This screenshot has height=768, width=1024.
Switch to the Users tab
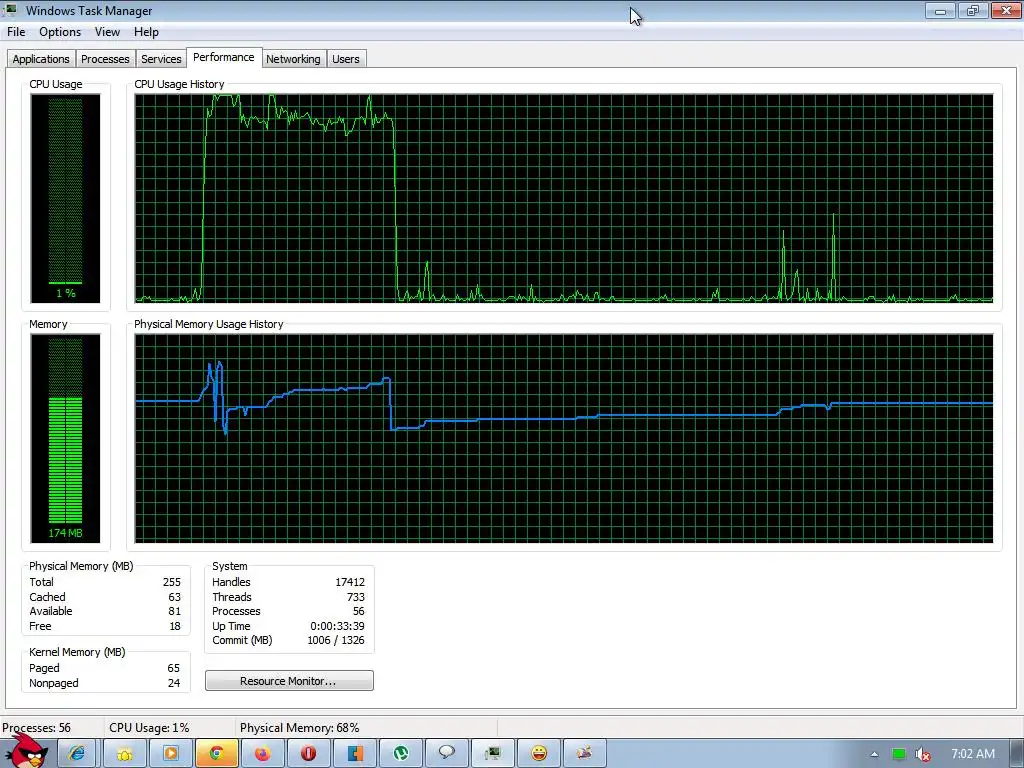click(346, 59)
